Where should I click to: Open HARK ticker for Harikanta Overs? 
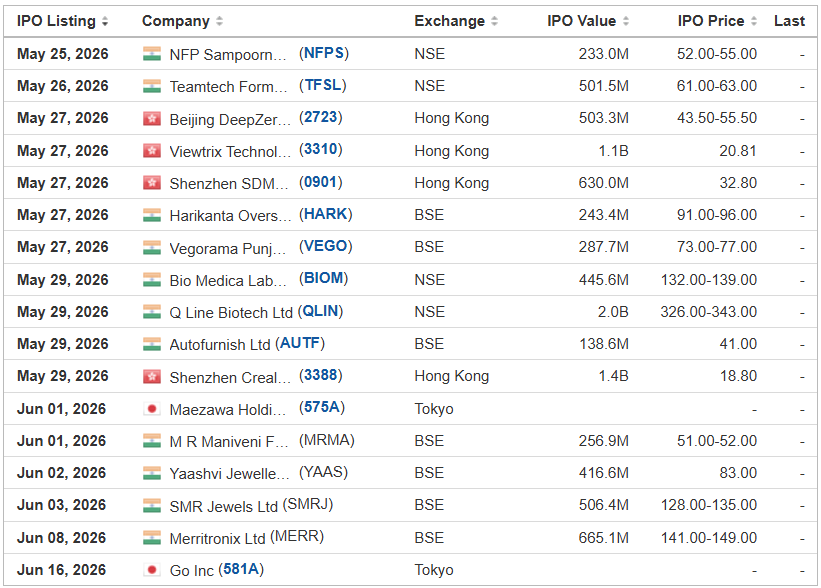[326, 214]
